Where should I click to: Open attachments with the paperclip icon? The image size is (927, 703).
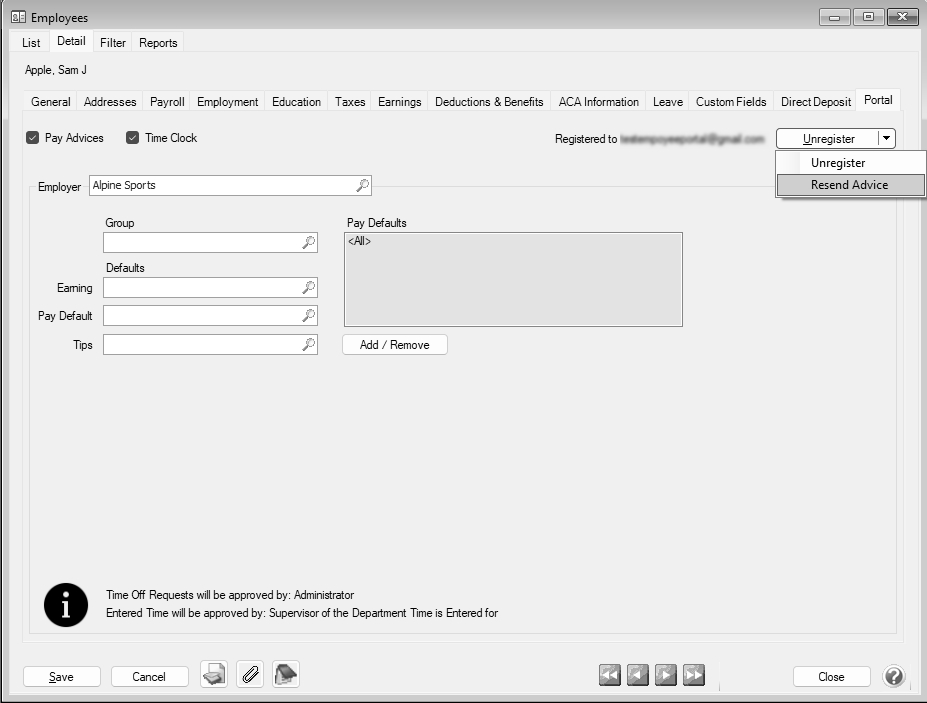click(x=250, y=675)
